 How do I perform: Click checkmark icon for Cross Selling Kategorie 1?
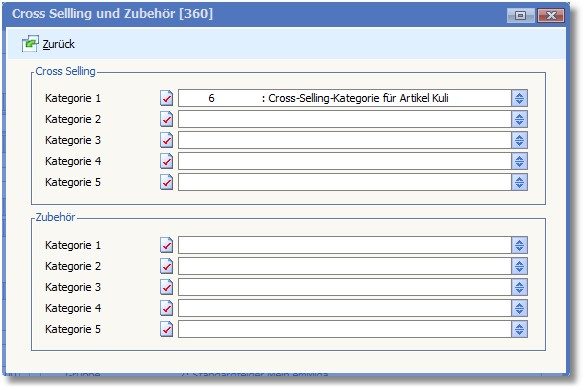click(166, 98)
